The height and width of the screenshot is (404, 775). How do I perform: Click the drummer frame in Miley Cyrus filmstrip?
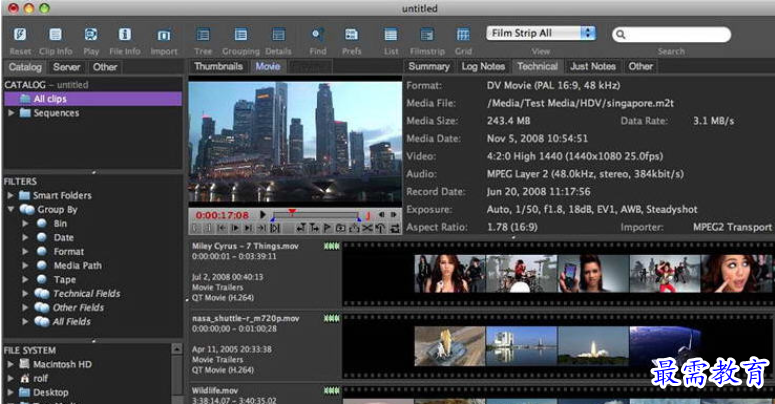521,273
